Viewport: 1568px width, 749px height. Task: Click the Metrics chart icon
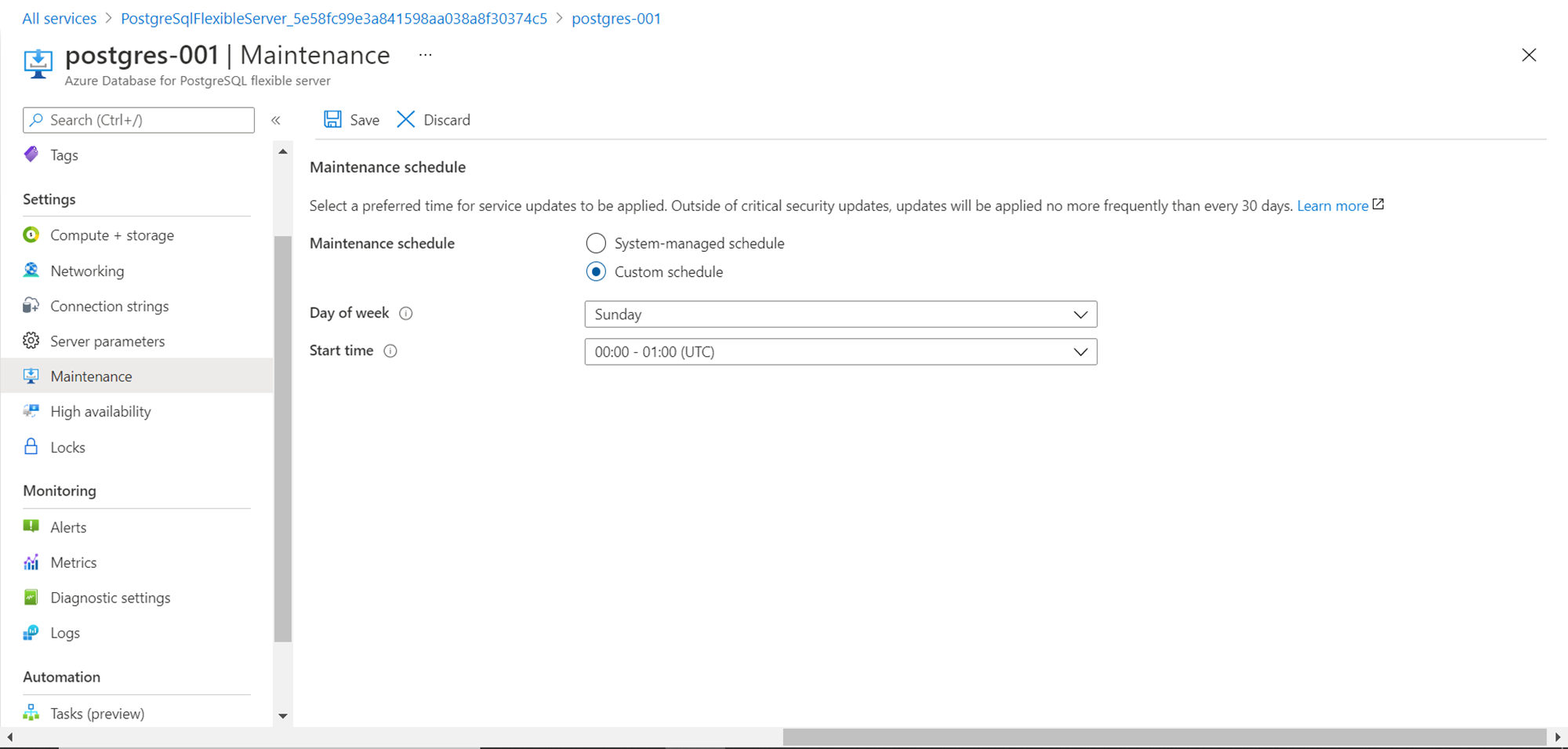tap(31, 562)
